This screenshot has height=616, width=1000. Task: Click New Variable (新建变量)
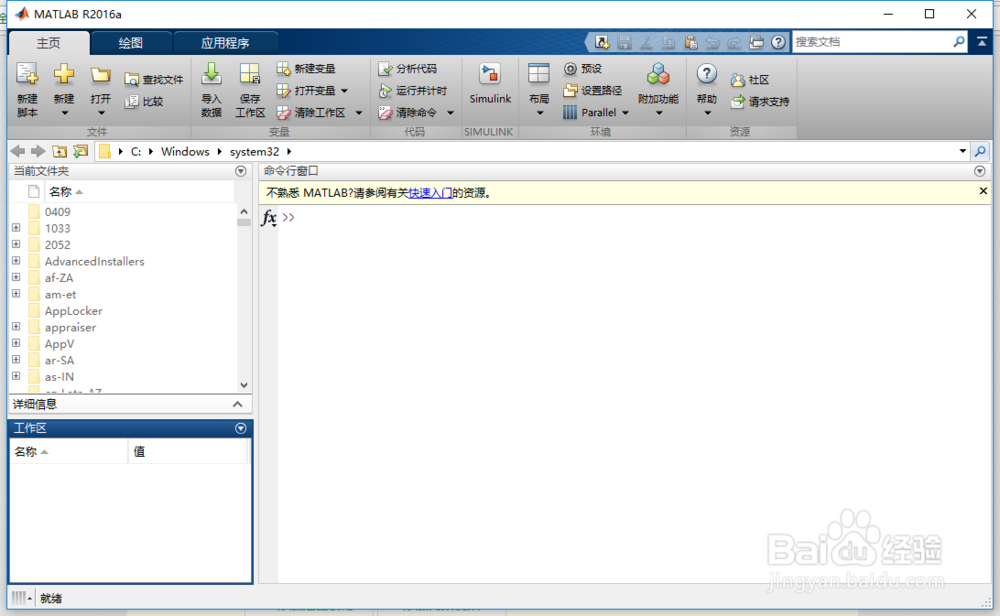(x=306, y=68)
